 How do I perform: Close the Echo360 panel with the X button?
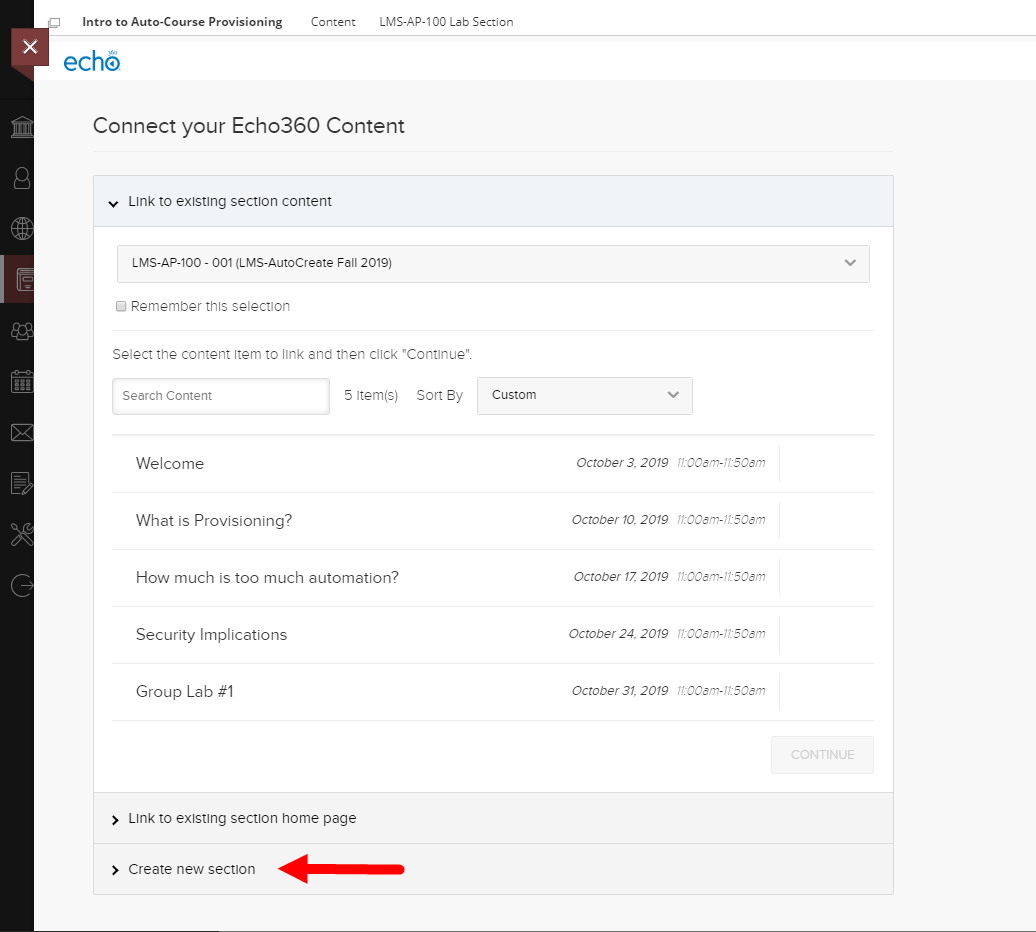[30, 47]
